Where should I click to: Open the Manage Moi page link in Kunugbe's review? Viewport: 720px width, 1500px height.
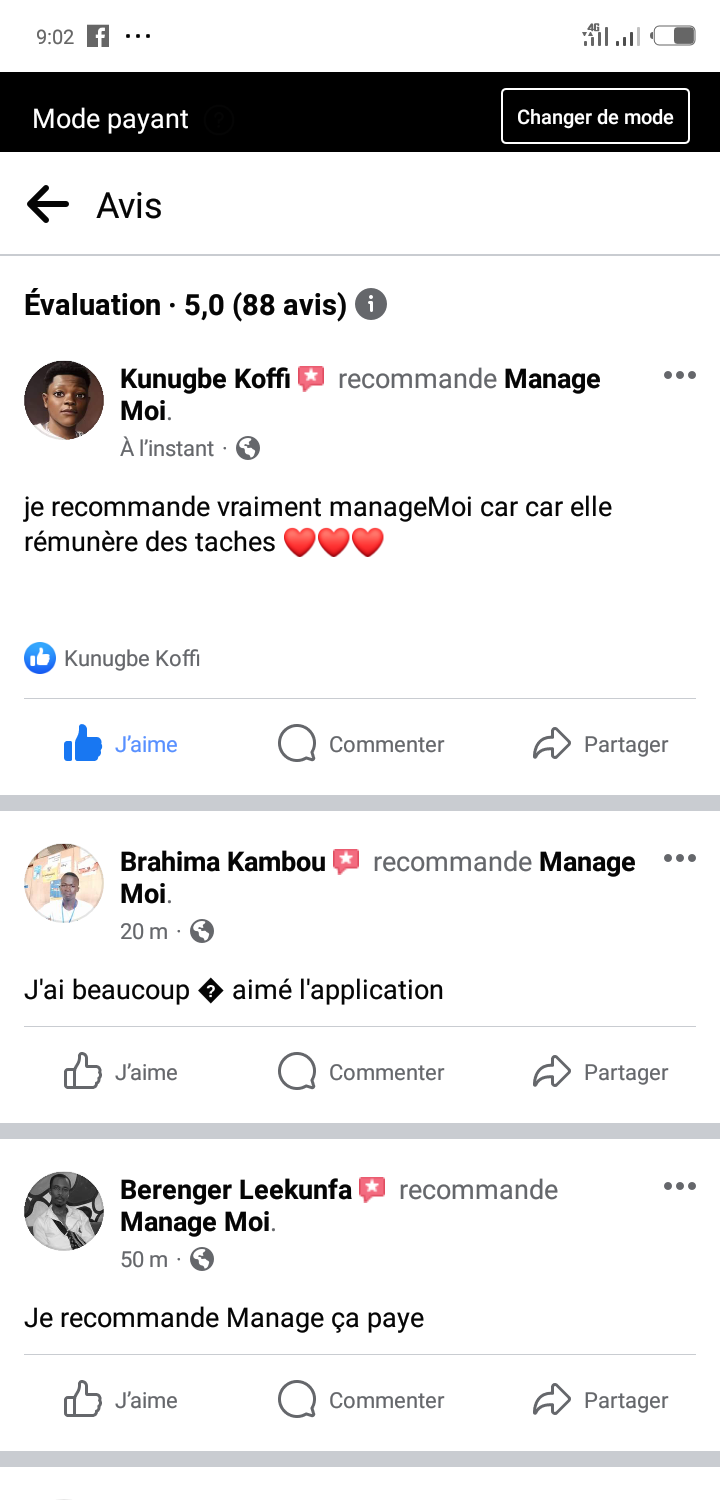[552, 379]
